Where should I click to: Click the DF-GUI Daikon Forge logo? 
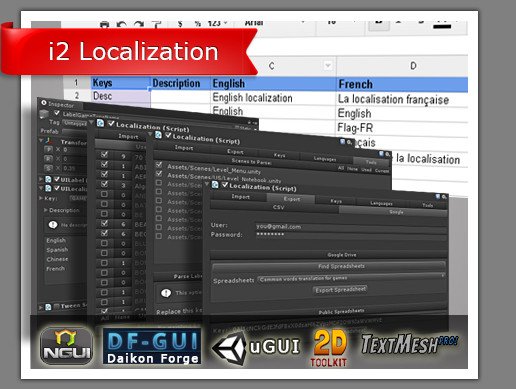coord(152,345)
